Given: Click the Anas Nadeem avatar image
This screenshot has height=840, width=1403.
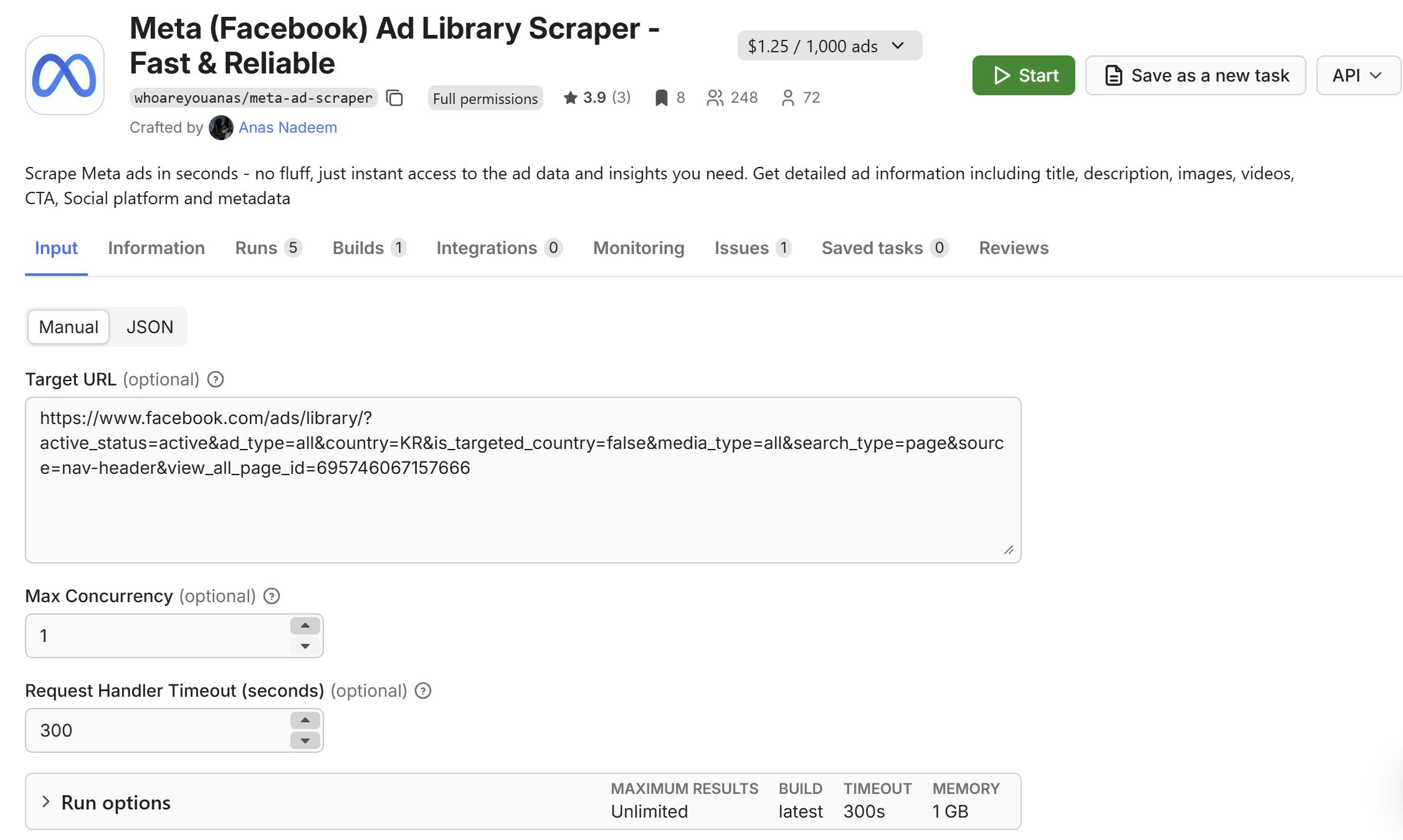Looking at the screenshot, I should (x=221, y=128).
